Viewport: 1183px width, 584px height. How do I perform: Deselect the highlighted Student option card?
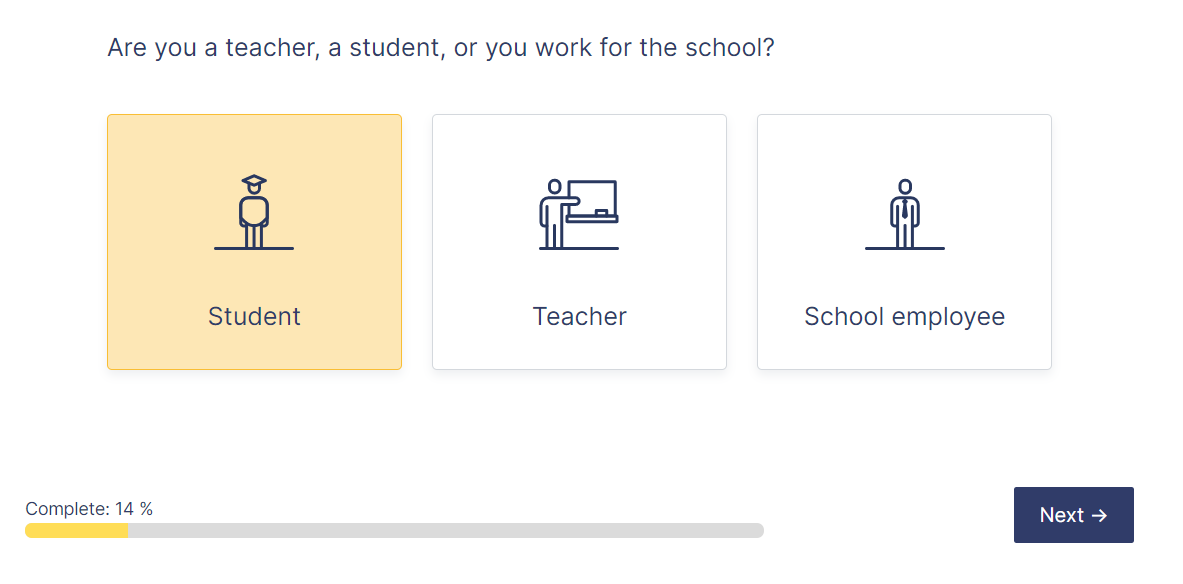coord(254,242)
